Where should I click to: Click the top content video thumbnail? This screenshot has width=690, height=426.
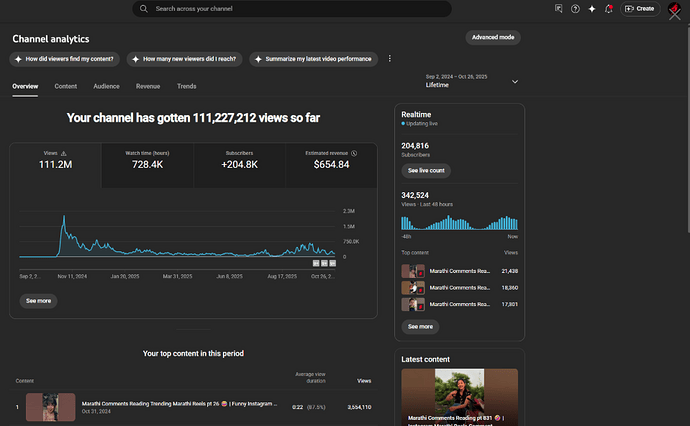point(51,407)
